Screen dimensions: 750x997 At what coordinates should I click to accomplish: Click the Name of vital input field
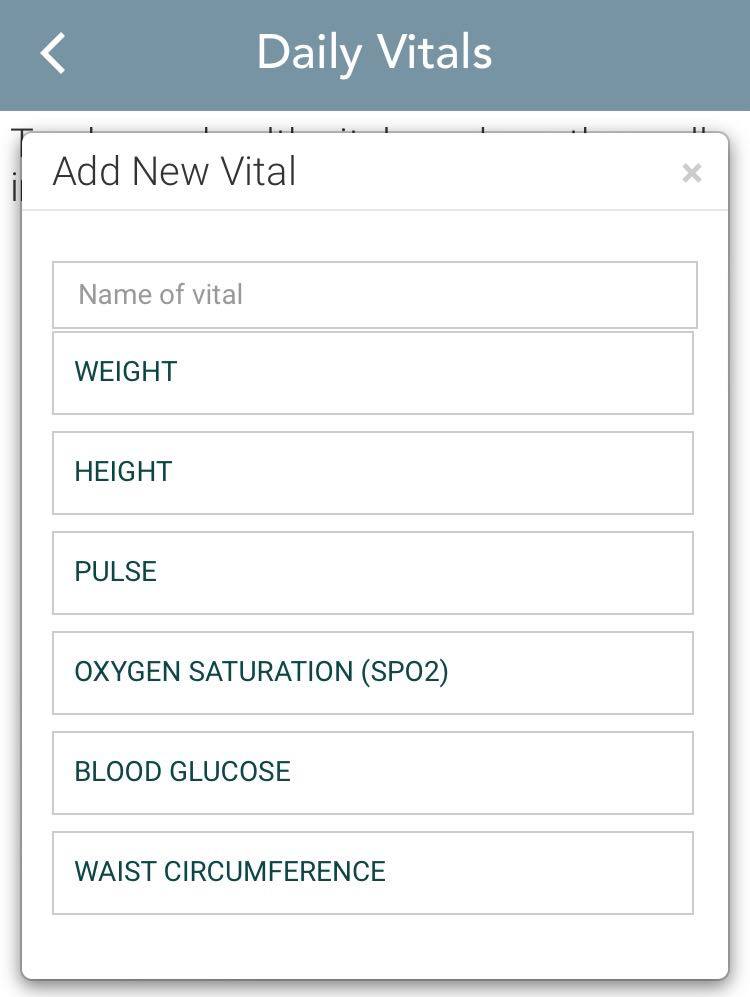[372, 294]
